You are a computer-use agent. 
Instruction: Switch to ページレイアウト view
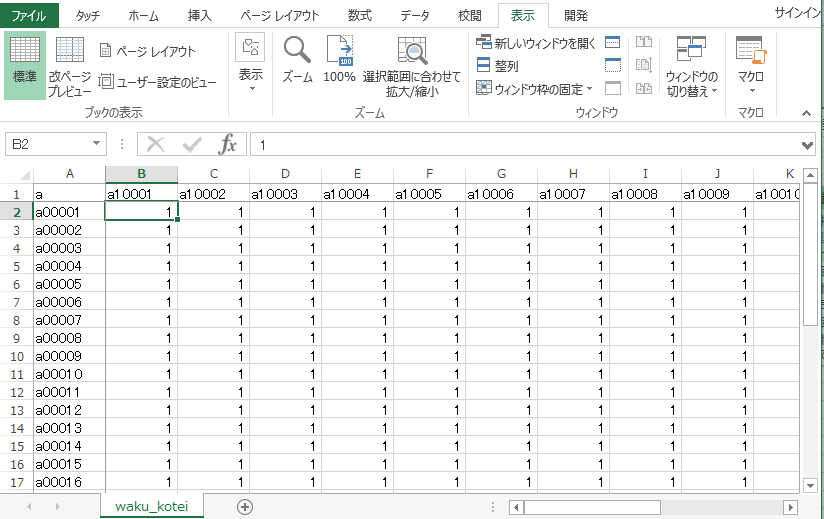pyautogui.click(x=148, y=51)
